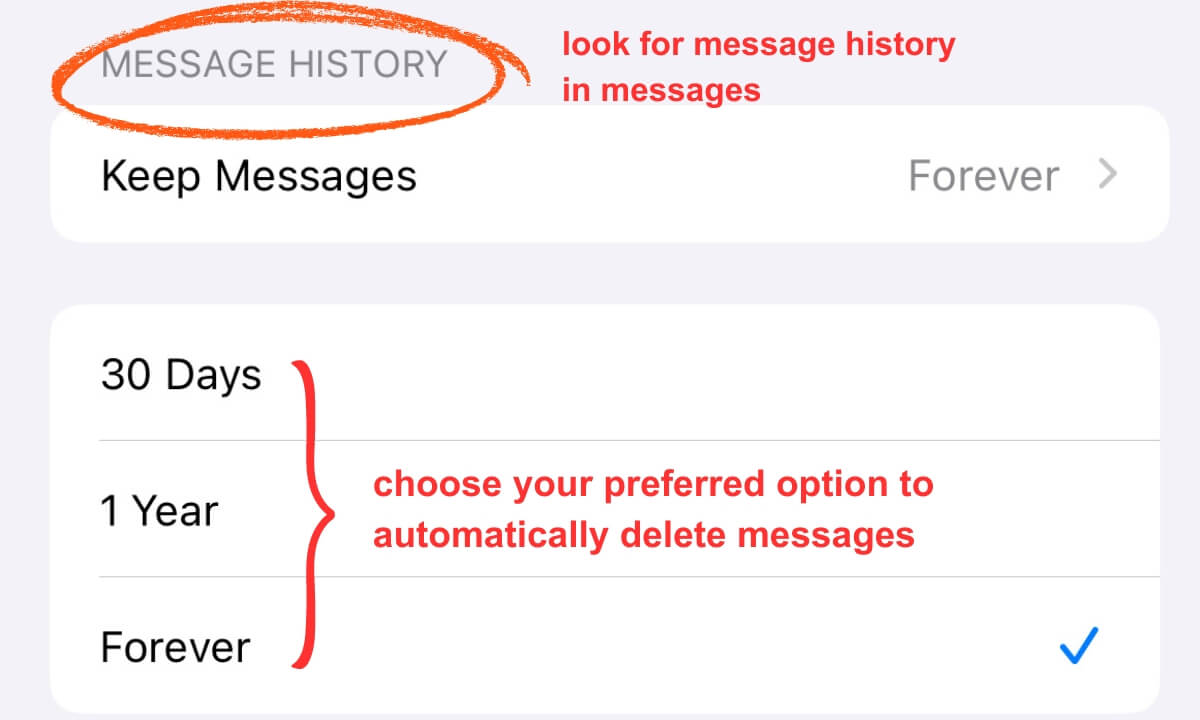Click the word 'Messages' in Keep Messages
Image resolution: width=1200 pixels, height=720 pixels.
pos(316,177)
